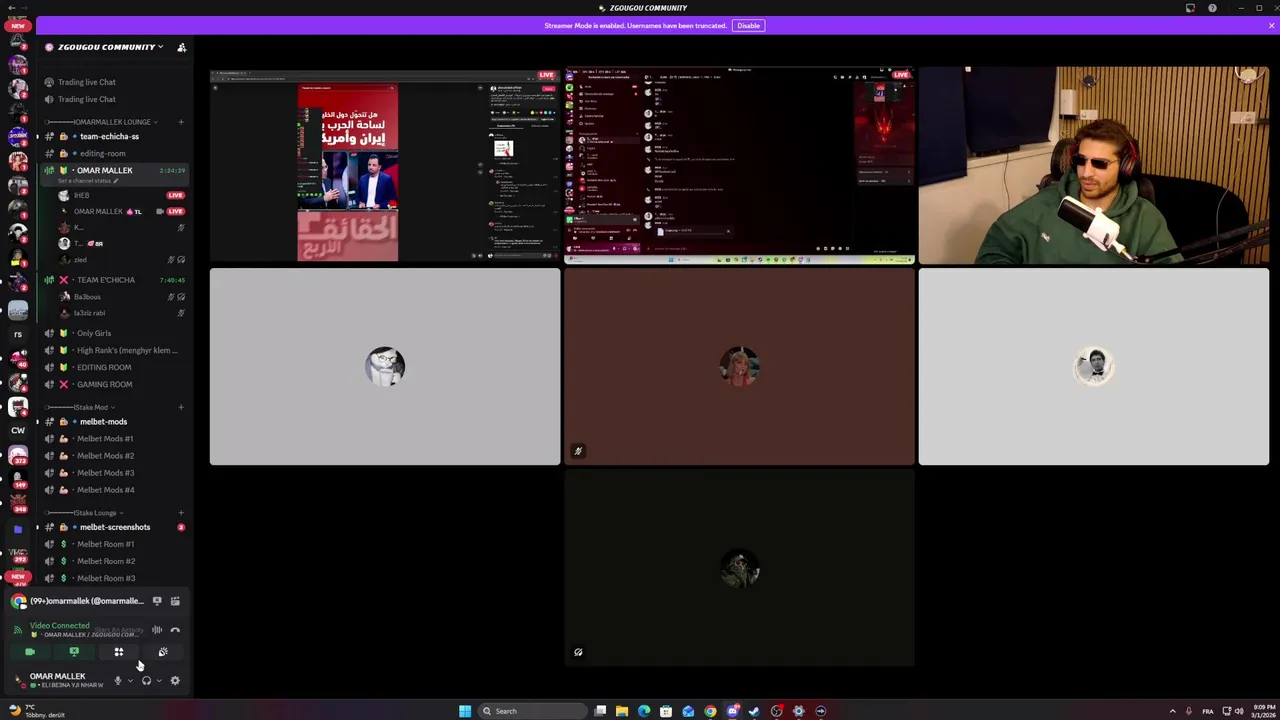Add channel to Stake Lounge category
The height and width of the screenshot is (720, 1280).
[181, 513]
